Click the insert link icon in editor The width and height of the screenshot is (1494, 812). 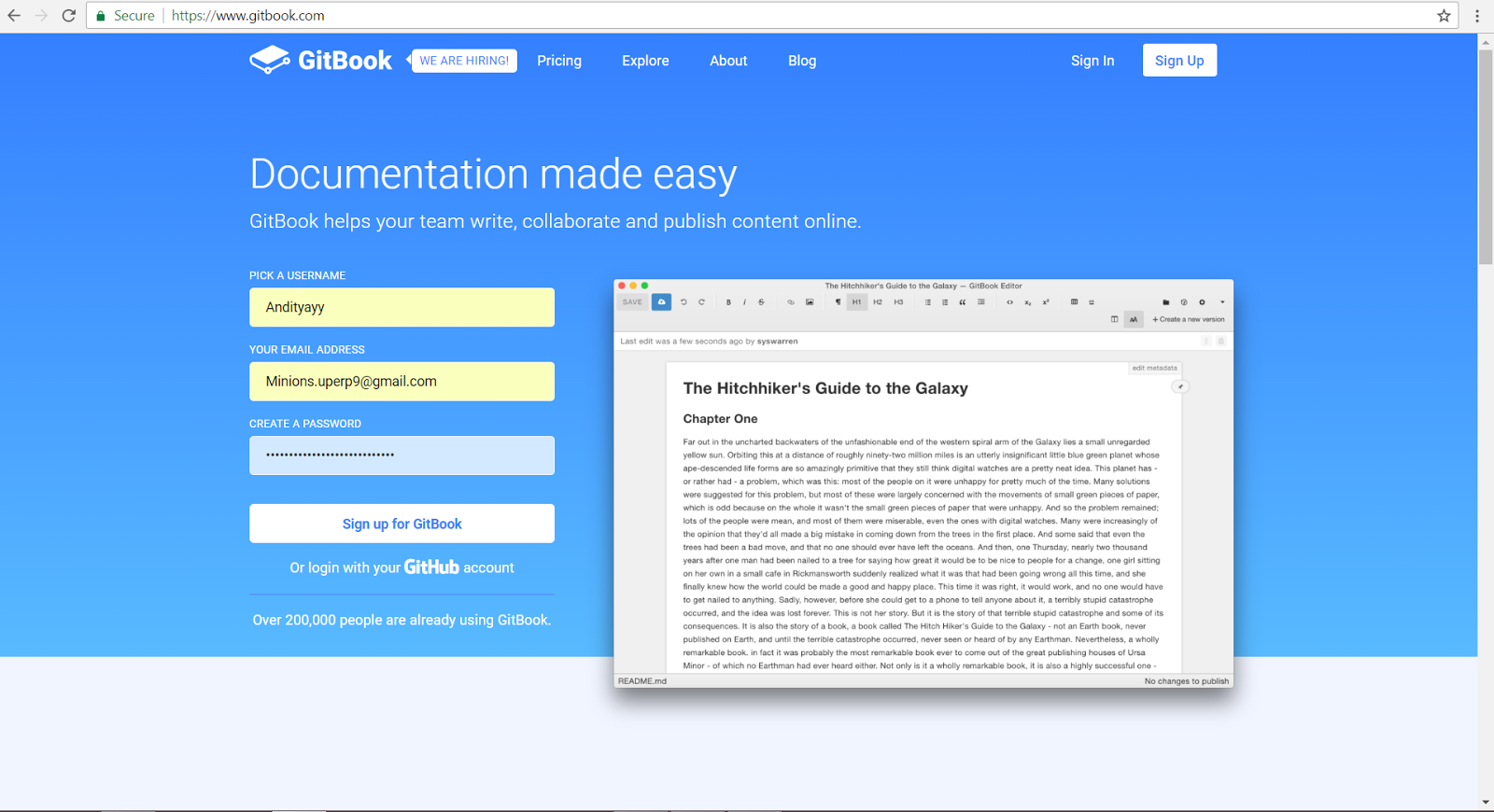pos(791,302)
